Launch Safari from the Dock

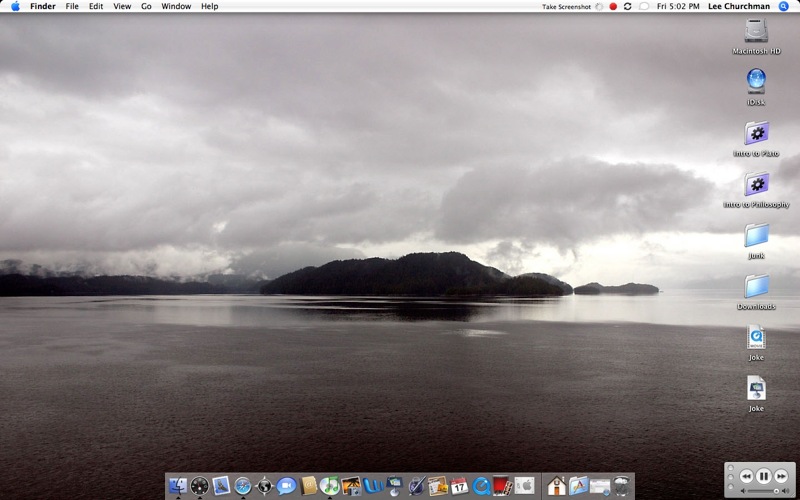pyautogui.click(x=243, y=486)
